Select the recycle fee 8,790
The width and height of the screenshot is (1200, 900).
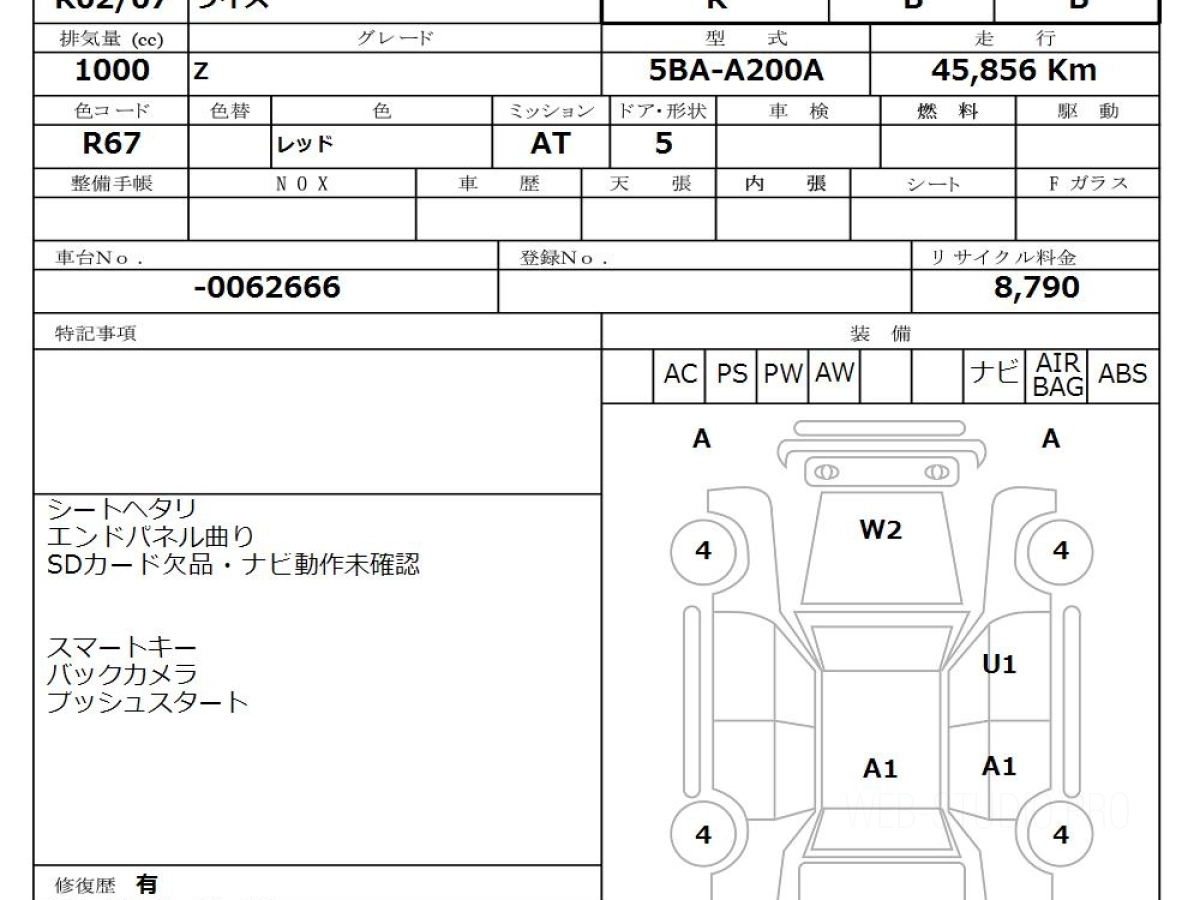[x=1036, y=289]
